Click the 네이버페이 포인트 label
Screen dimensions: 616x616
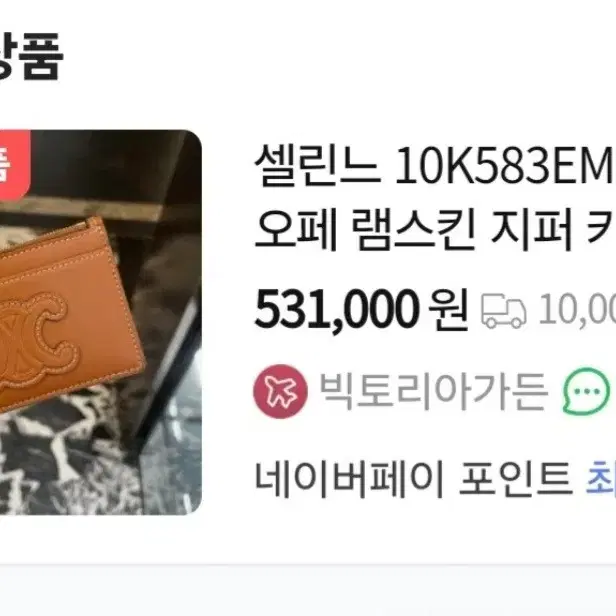coord(412,480)
